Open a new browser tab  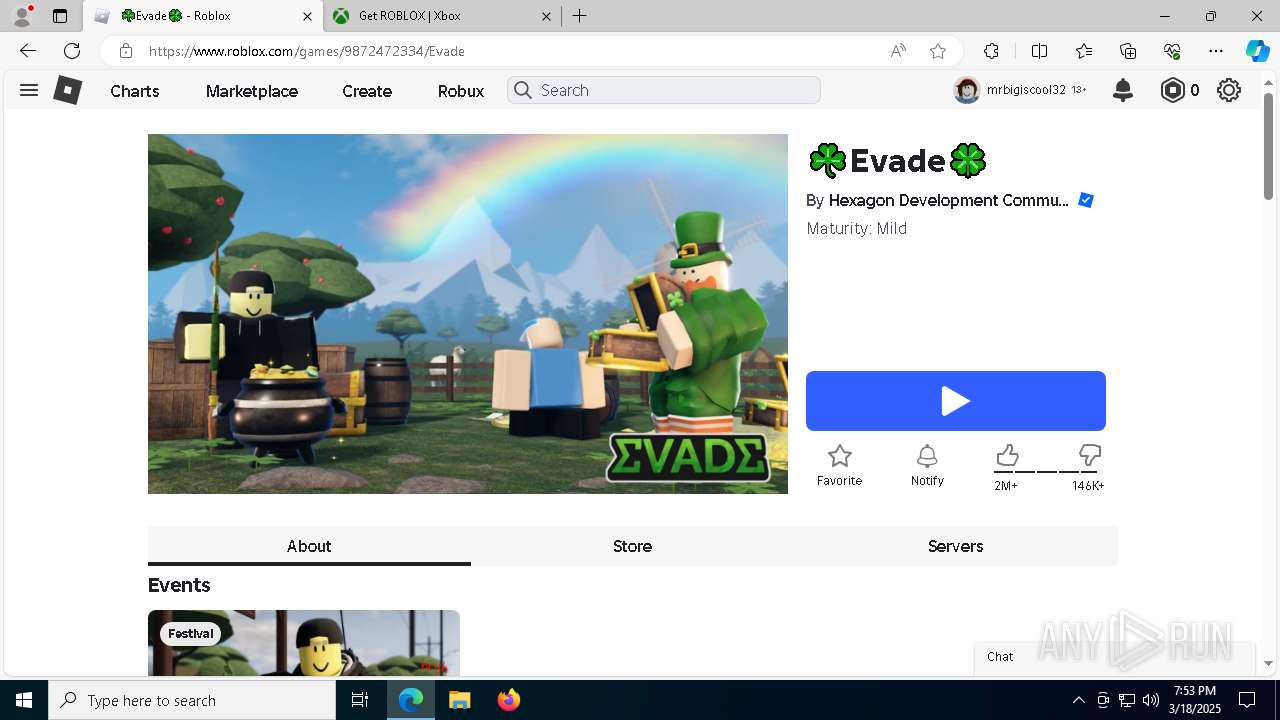click(x=580, y=16)
